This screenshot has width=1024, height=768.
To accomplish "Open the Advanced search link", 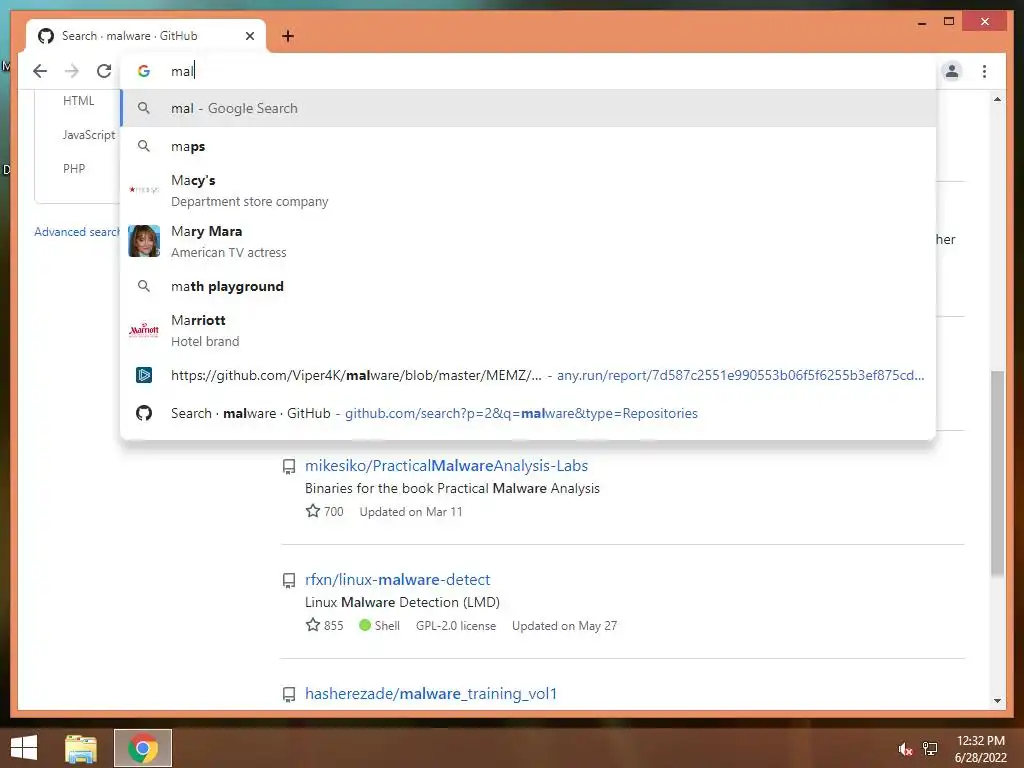I will [x=77, y=232].
